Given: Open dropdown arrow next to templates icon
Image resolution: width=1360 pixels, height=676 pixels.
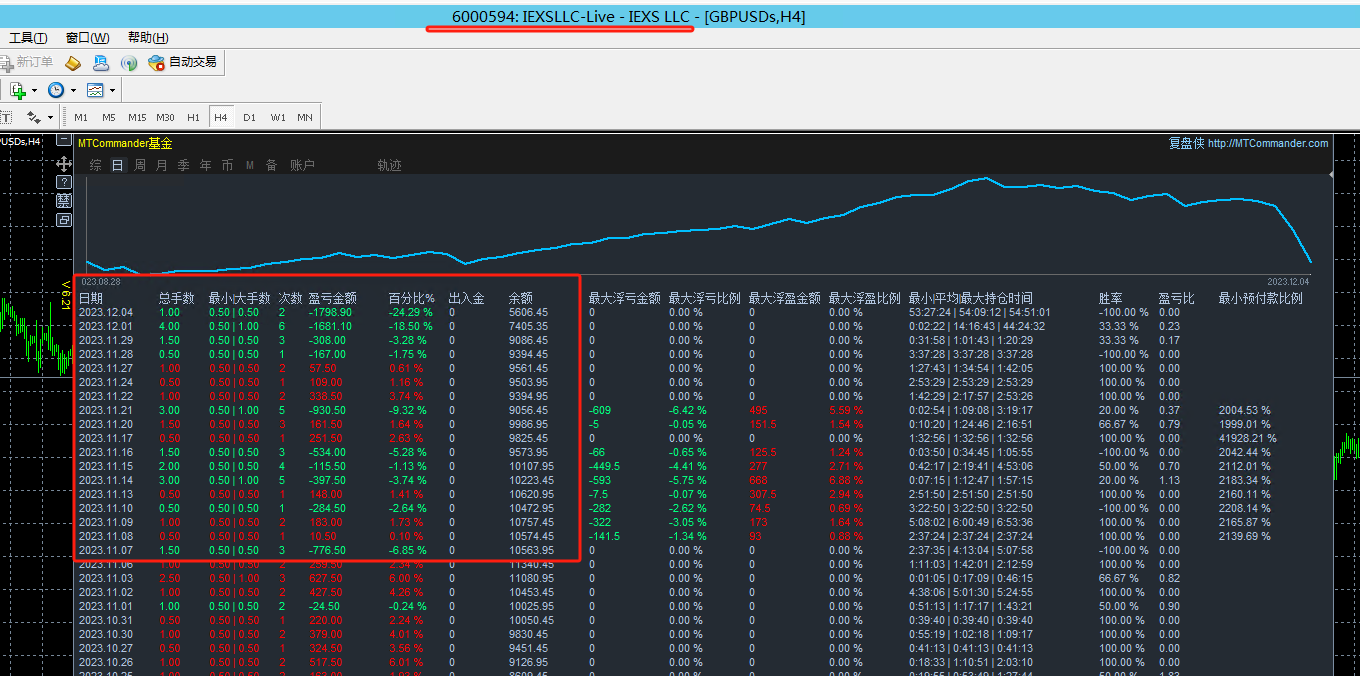Looking at the screenshot, I should [x=112, y=91].
